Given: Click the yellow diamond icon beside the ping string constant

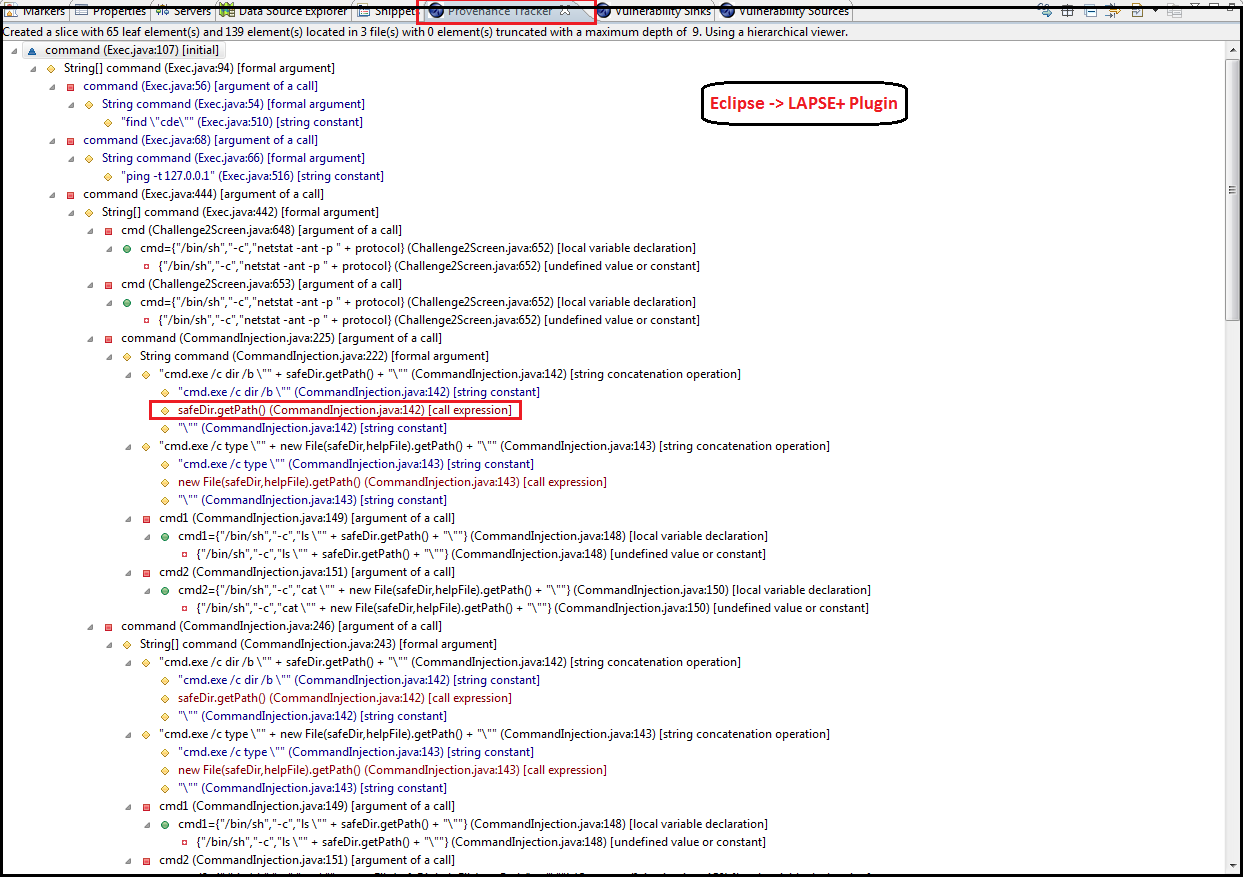Looking at the screenshot, I should tap(110, 176).
